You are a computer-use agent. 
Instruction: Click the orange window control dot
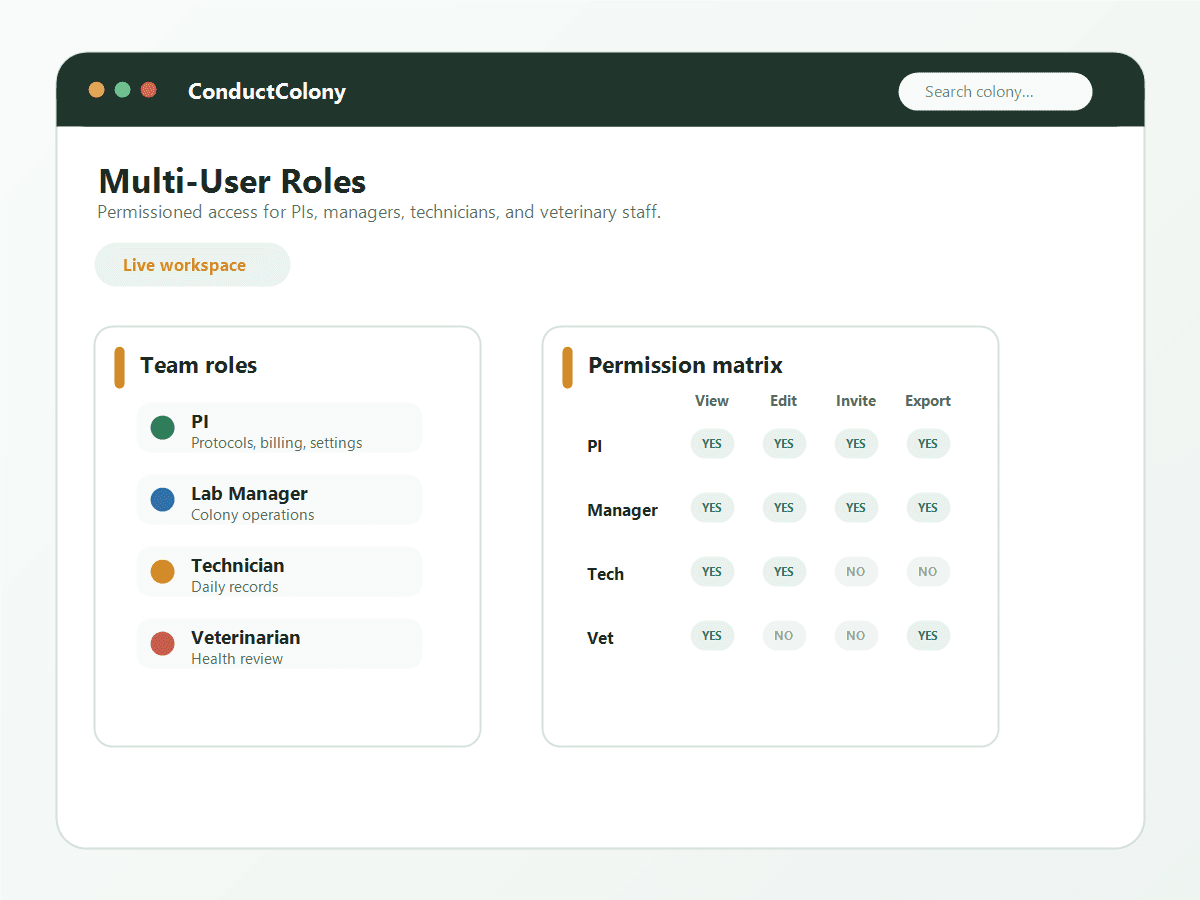click(x=97, y=90)
